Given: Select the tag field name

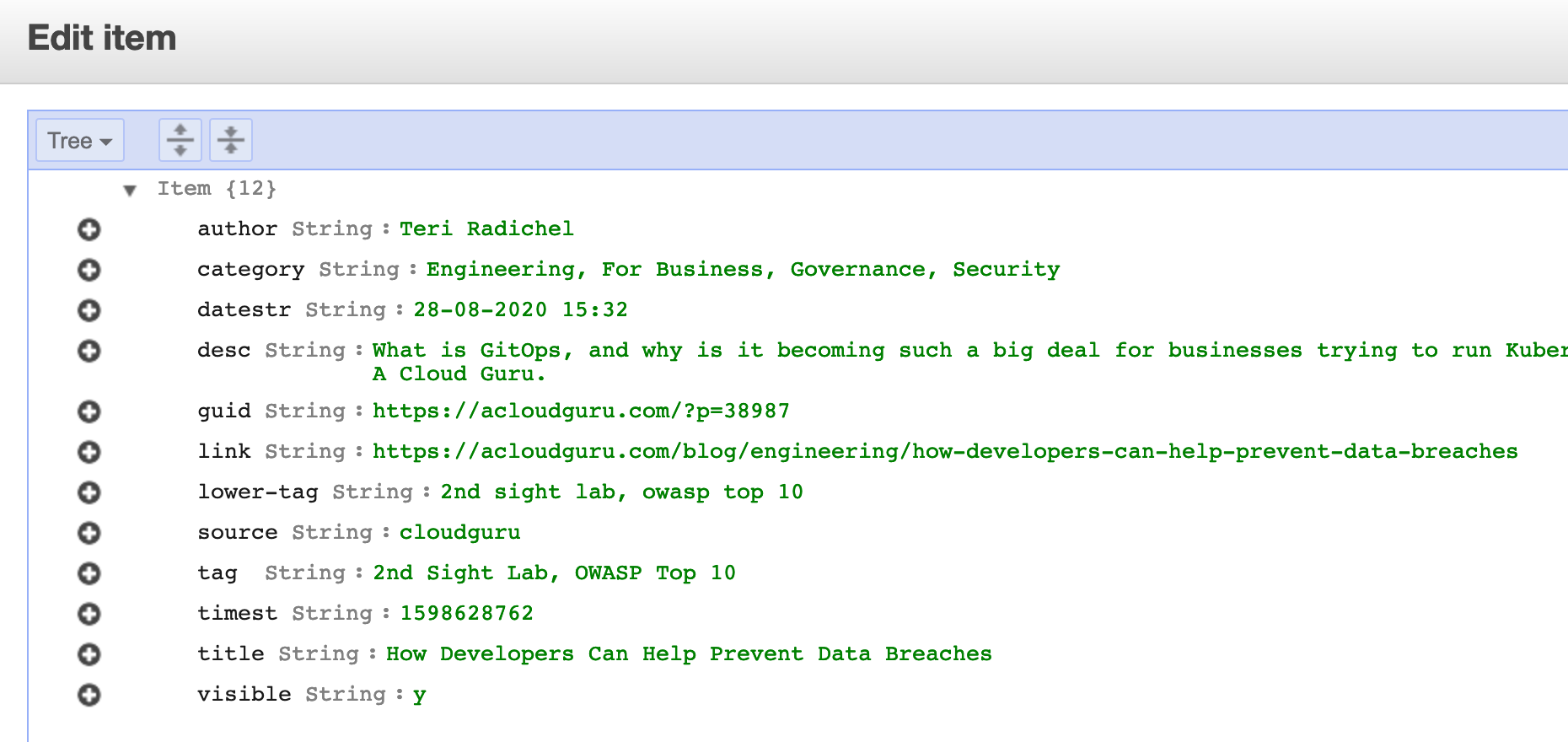Looking at the screenshot, I should 217,573.
